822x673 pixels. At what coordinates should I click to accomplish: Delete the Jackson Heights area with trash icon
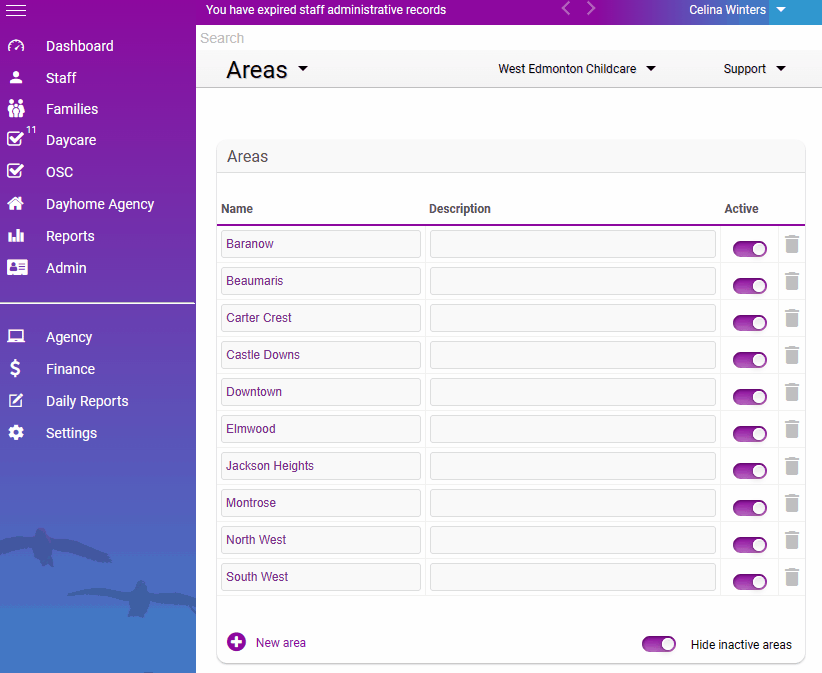(x=792, y=466)
